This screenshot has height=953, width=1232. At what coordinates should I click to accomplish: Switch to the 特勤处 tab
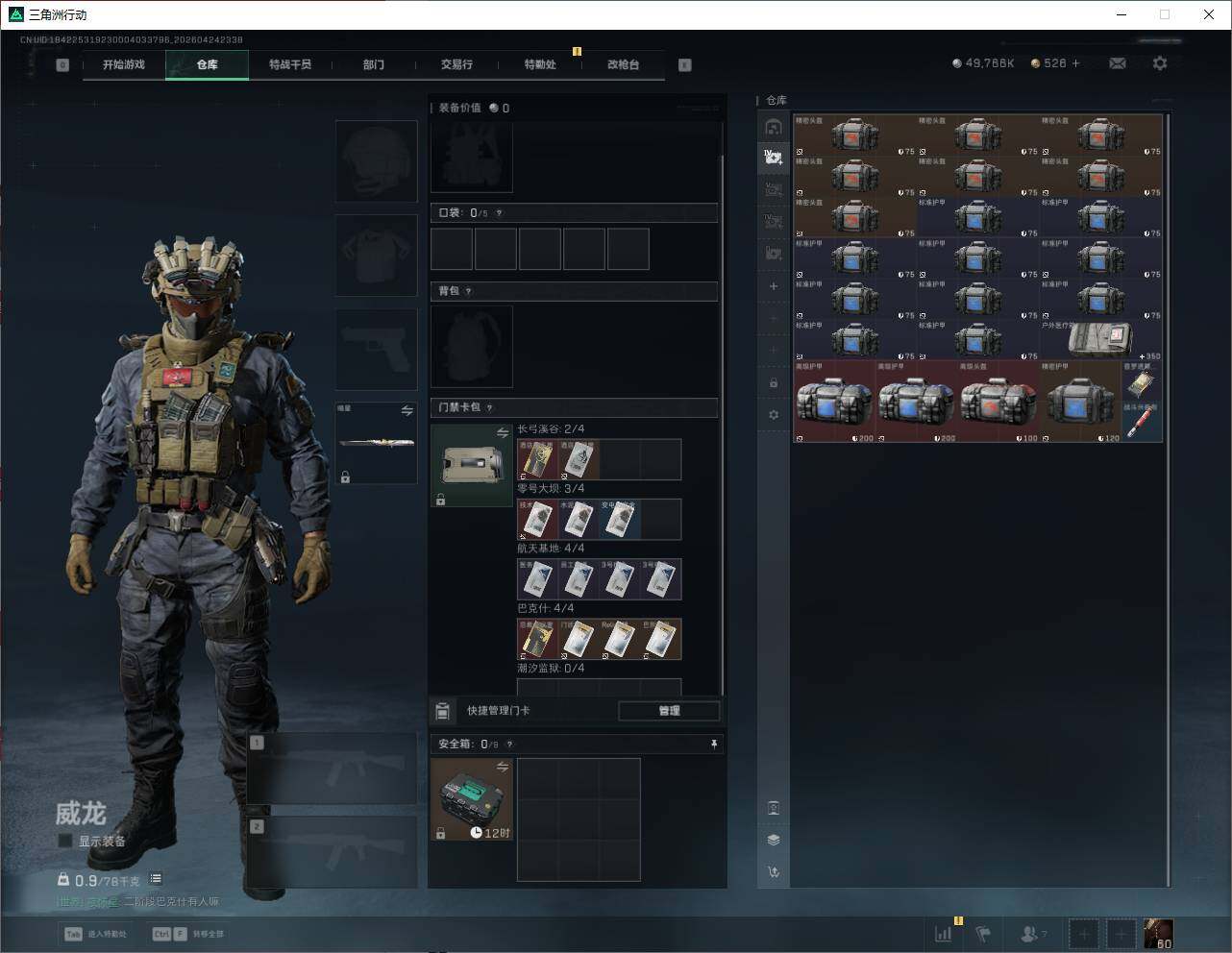coord(540,64)
